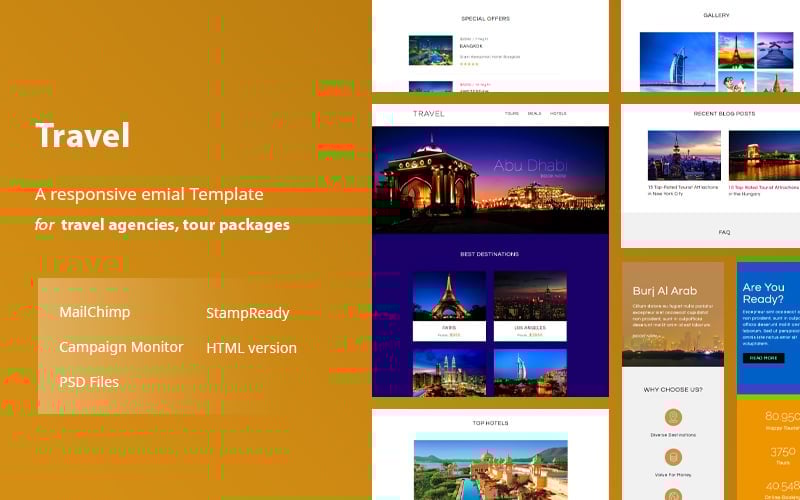The width and height of the screenshot is (800, 500).
Task: Click the Value For Money circular icon
Action: coord(673,457)
